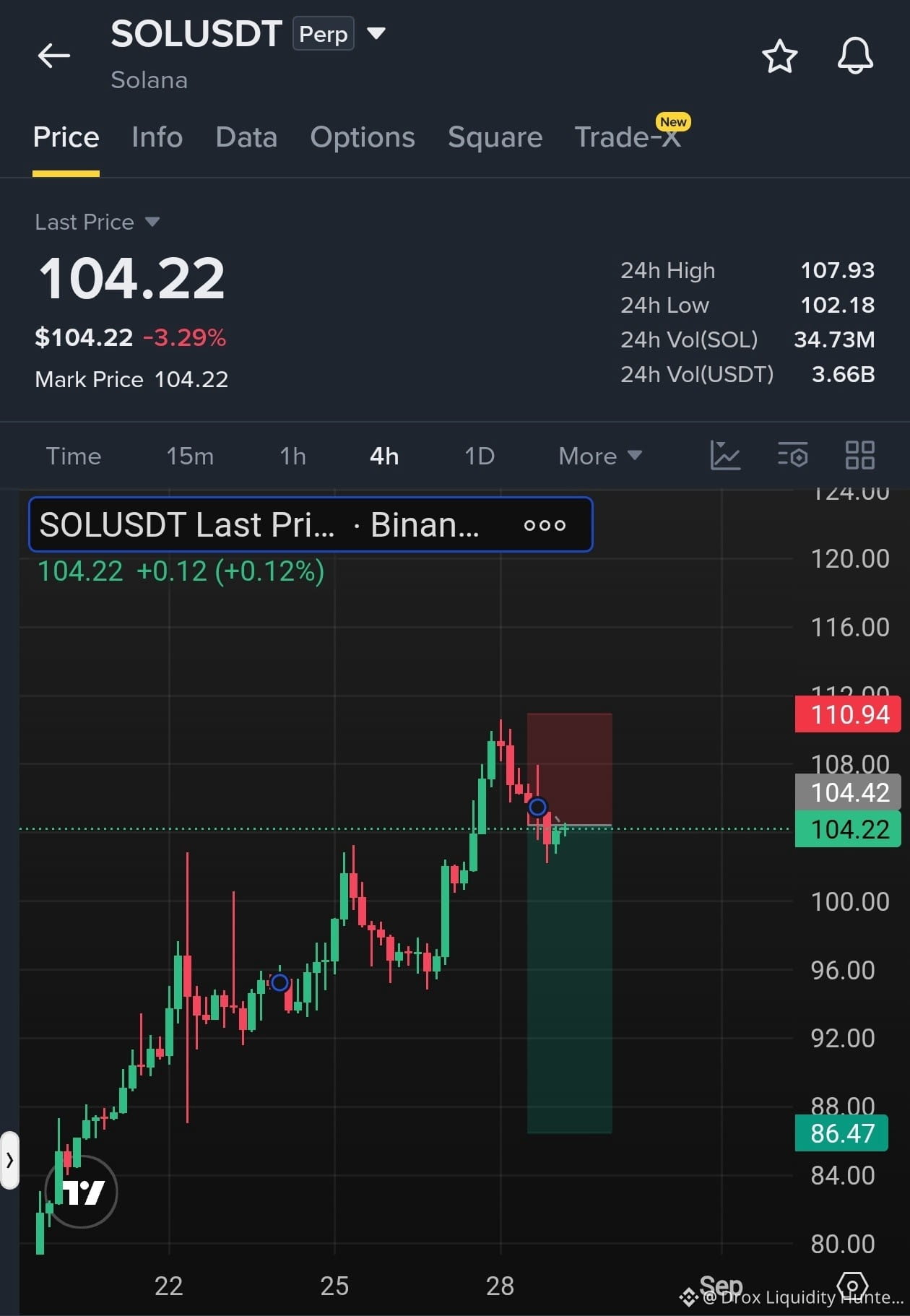Select the 4h chart interval
Viewport: 910px width, 1316px height.
pyautogui.click(x=384, y=456)
